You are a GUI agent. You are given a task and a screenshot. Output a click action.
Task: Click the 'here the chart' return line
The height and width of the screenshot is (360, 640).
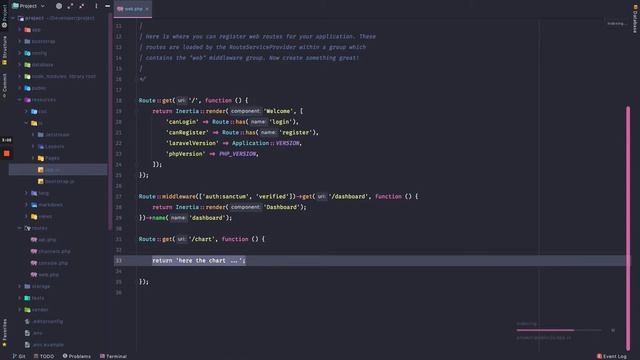pos(199,260)
